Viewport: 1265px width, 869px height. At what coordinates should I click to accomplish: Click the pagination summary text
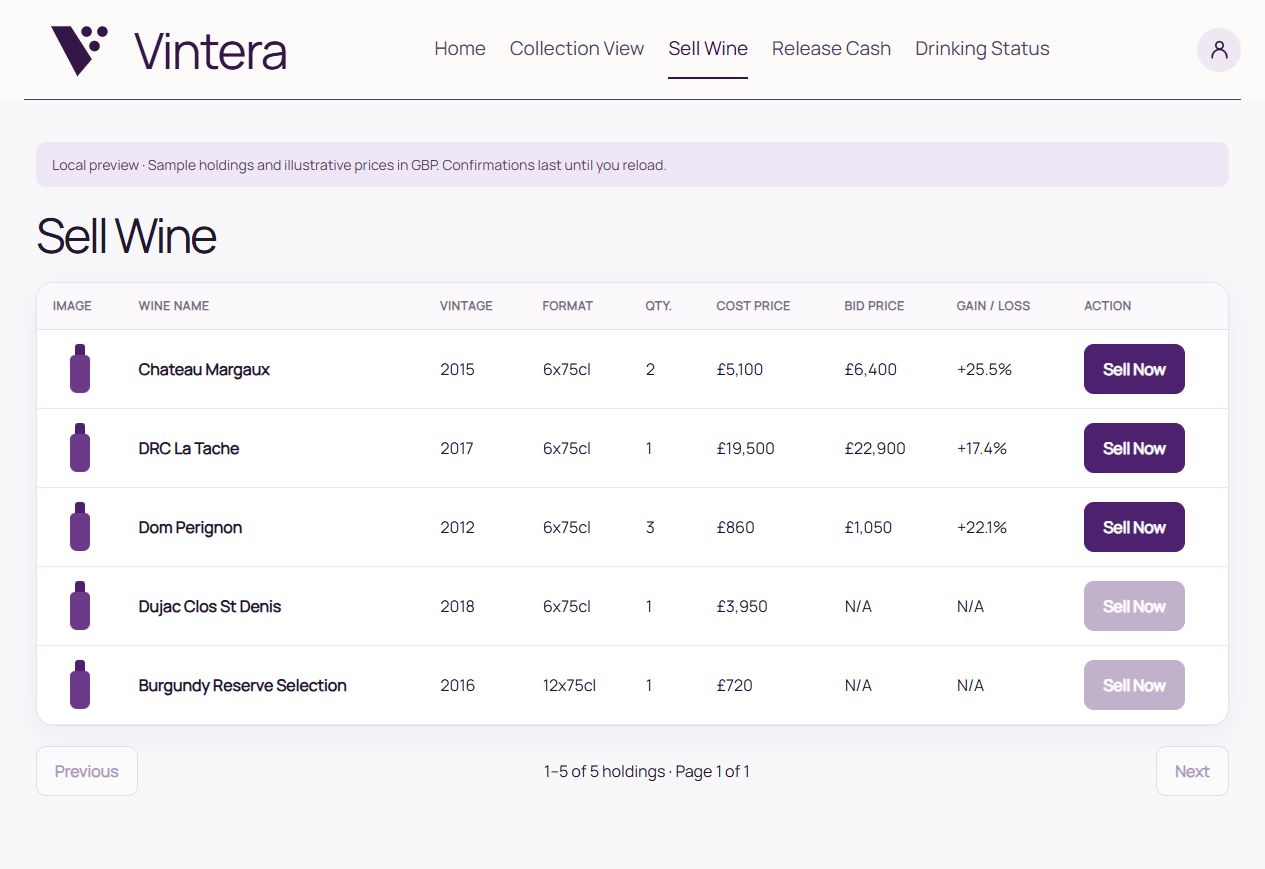coord(647,771)
